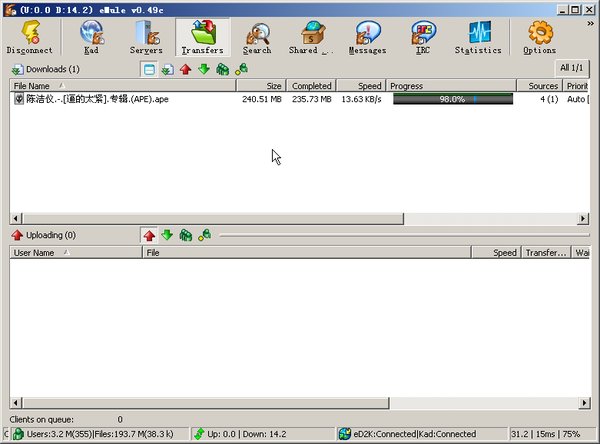Viewport: 600px width, 444px height.
Task: Click the Users and Files status panel
Action: (99, 434)
